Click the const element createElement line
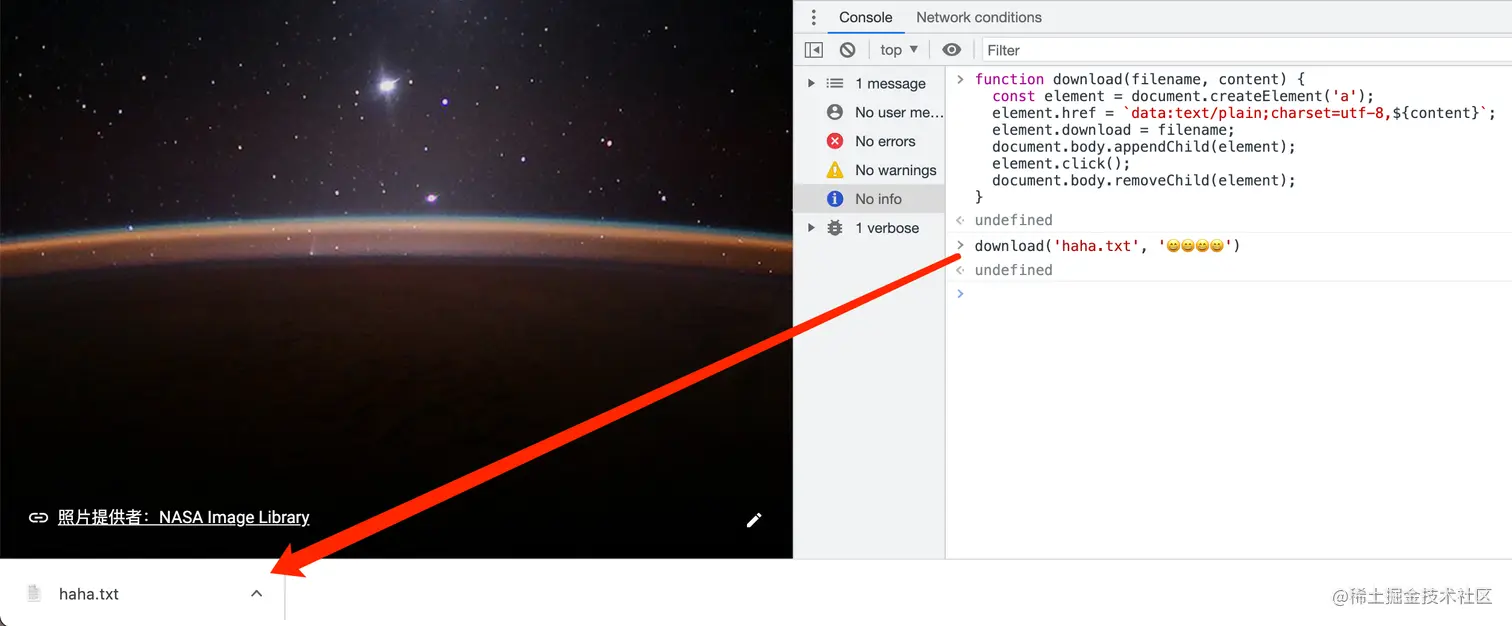 1183,96
